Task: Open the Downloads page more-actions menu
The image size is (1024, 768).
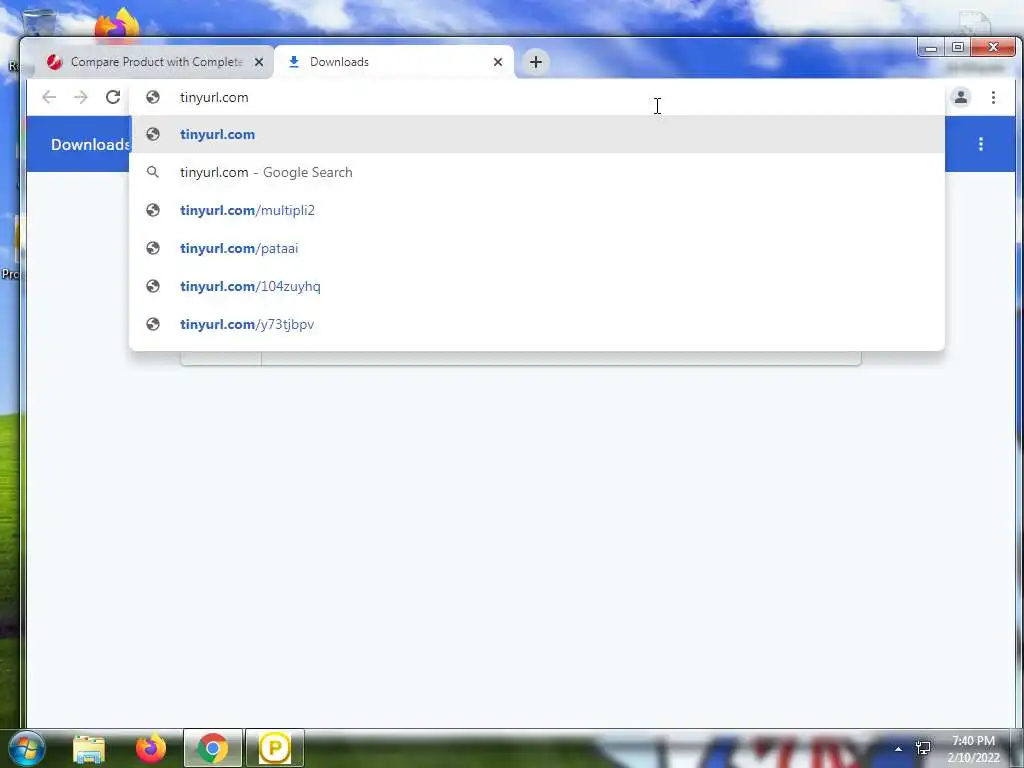Action: [x=981, y=144]
